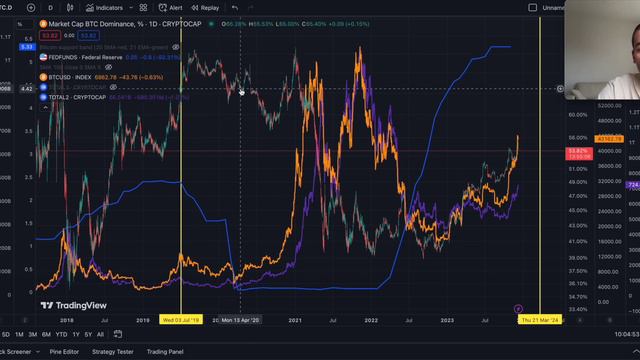Image resolution: width=640 pixels, height=360 pixels.
Task: Toggle visibility of Bitcoin support band indicator
Action: pos(176,47)
